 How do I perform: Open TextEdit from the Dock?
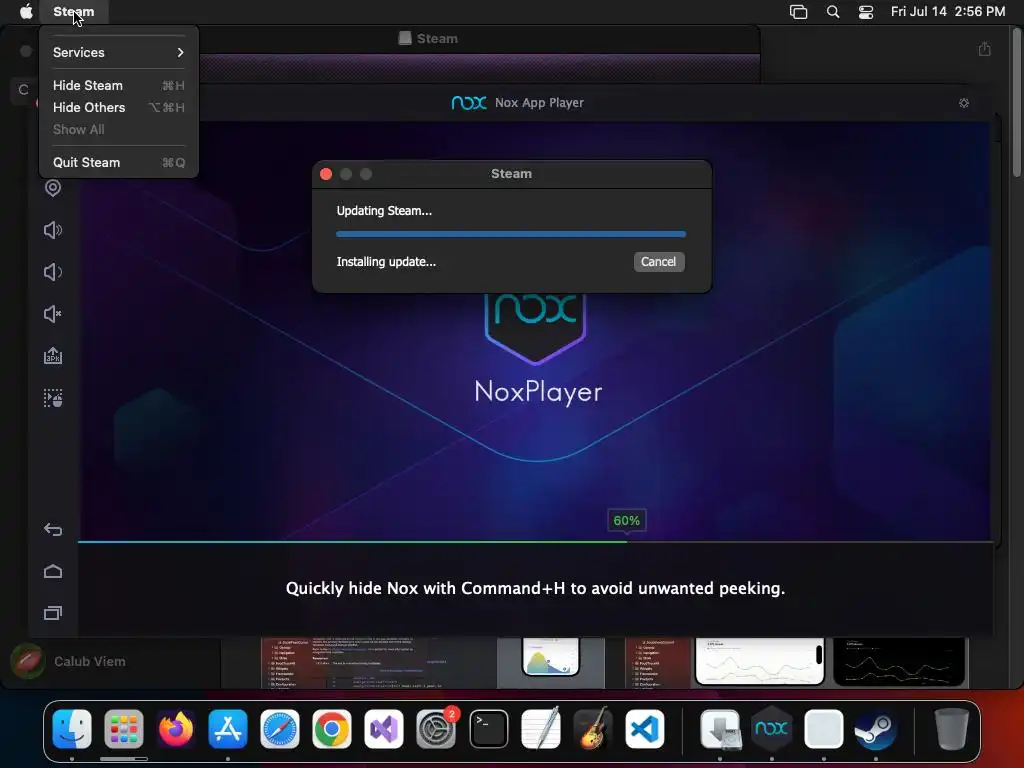541,728
